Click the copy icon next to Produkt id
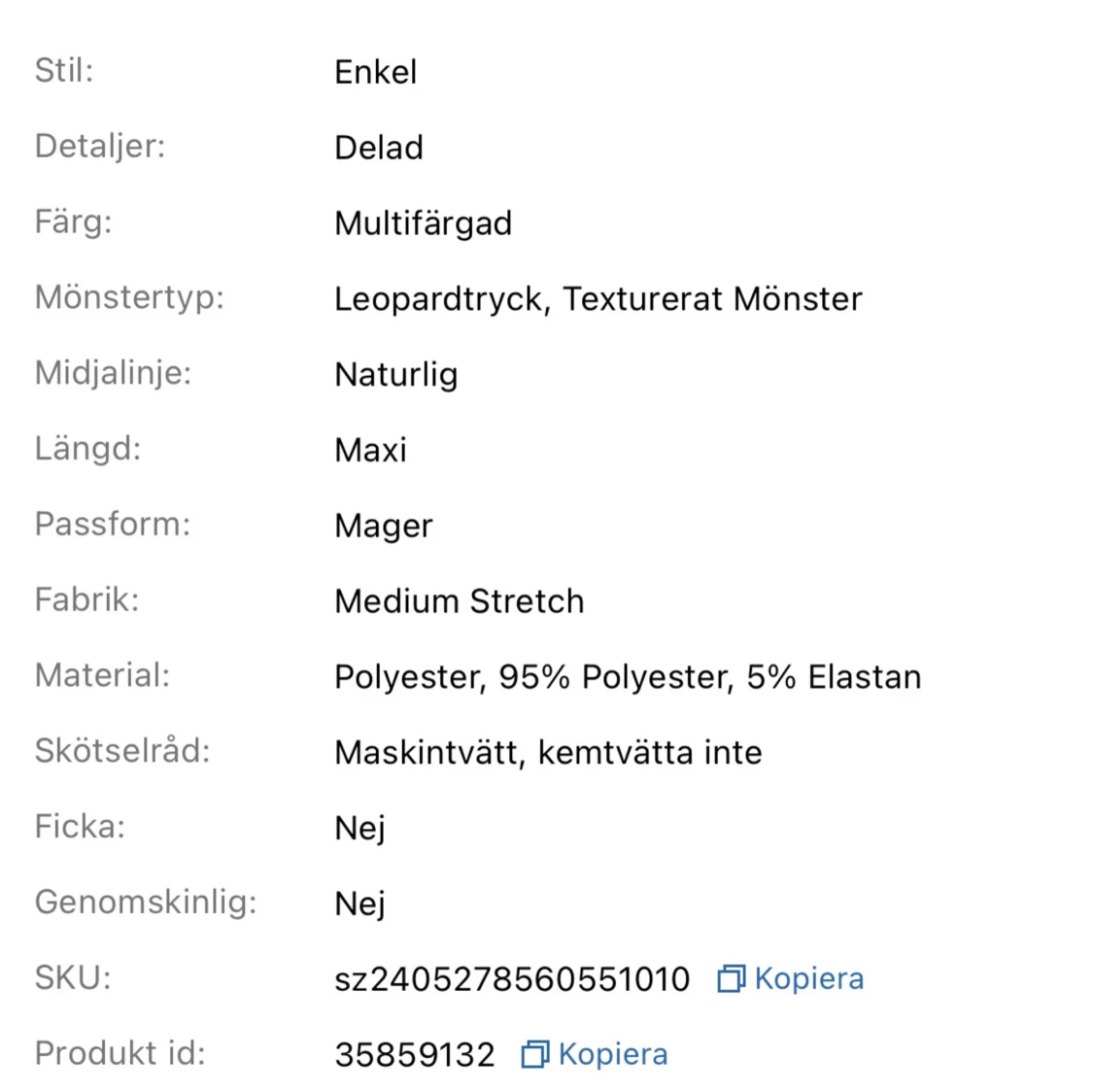1093x1092 pixels. coord(535,1054)
